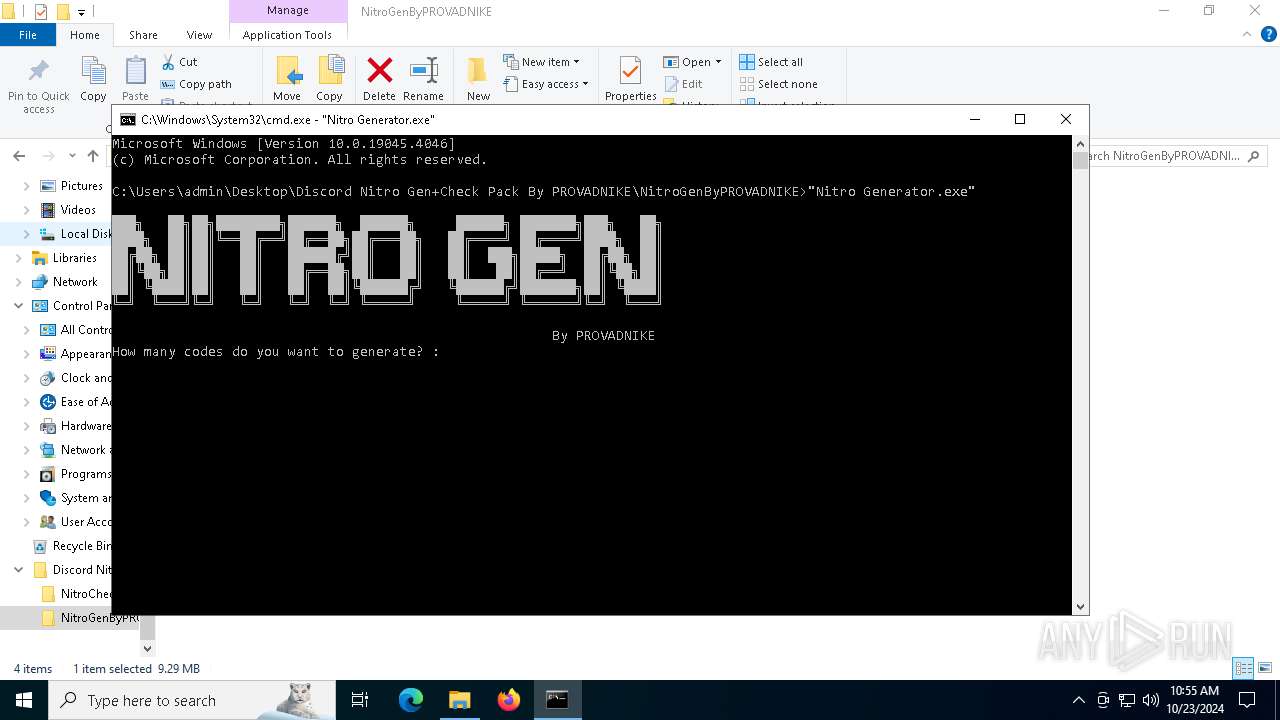Viewport: 1280px width, 720px height.
Task: Click the Properties icon
Action: [x=630, y=71]
